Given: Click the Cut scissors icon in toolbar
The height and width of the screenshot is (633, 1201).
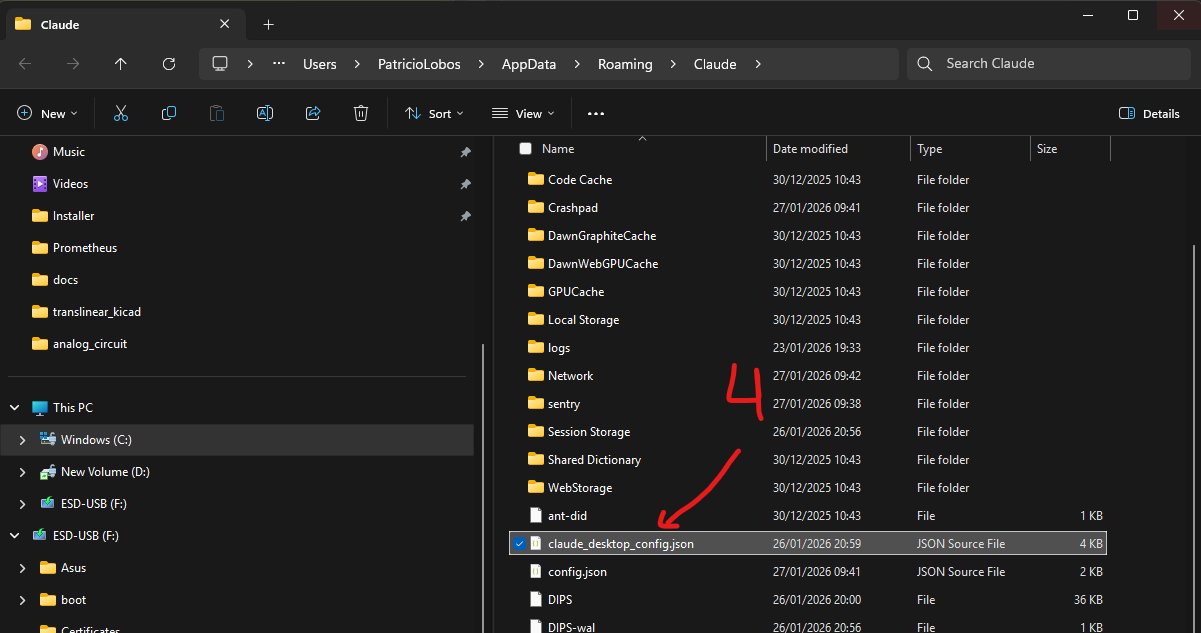Looking at the screenshot, I should (121, 114).
